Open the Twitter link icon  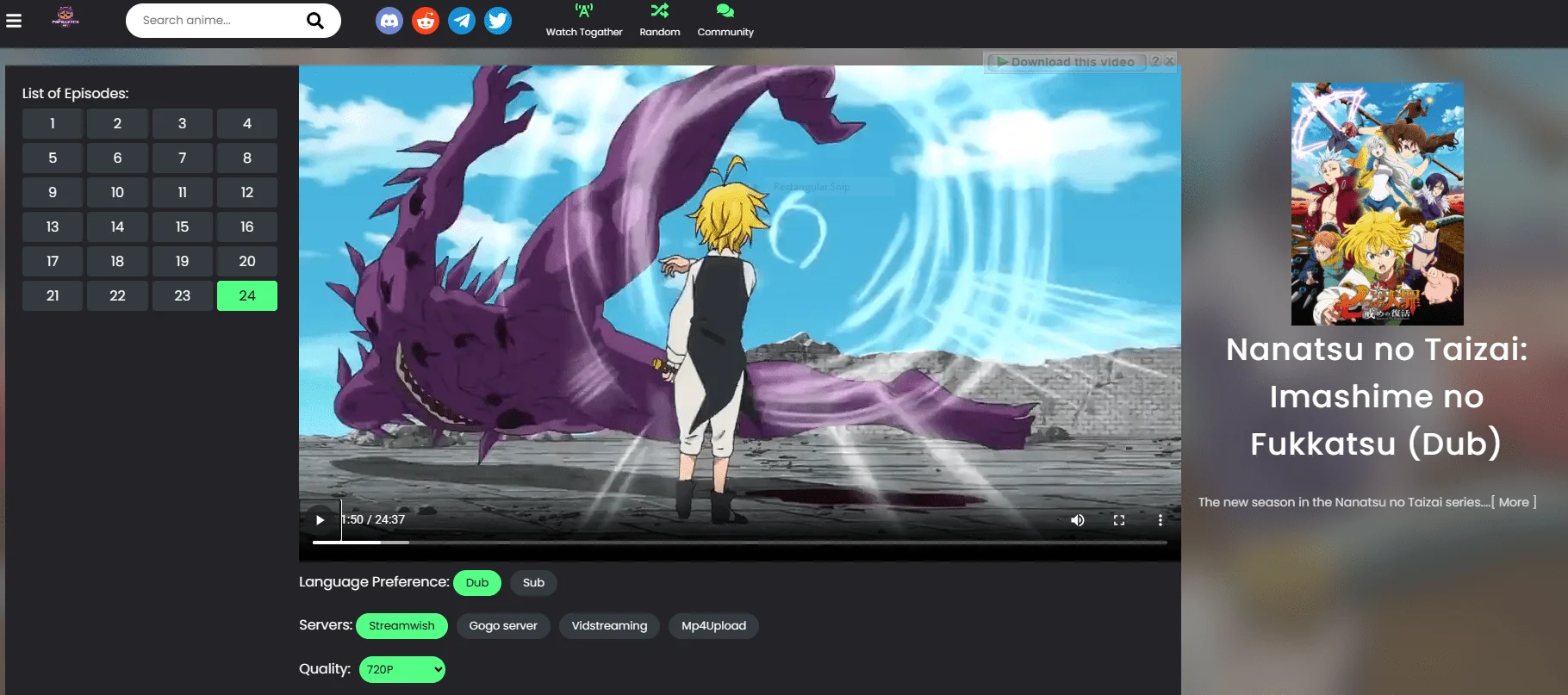[x=498, y=21]
